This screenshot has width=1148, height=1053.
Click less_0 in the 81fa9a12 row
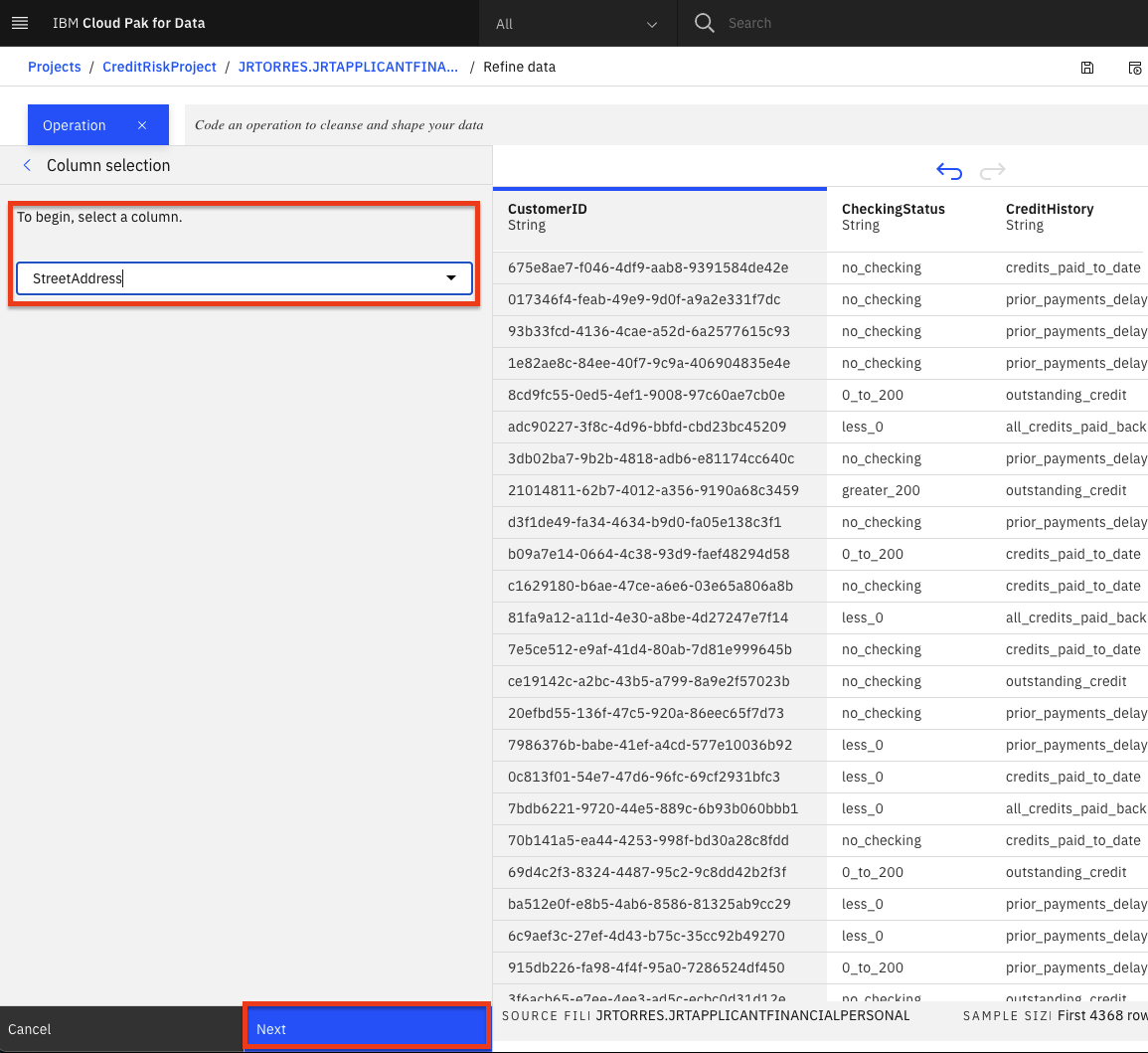[862, 618]
